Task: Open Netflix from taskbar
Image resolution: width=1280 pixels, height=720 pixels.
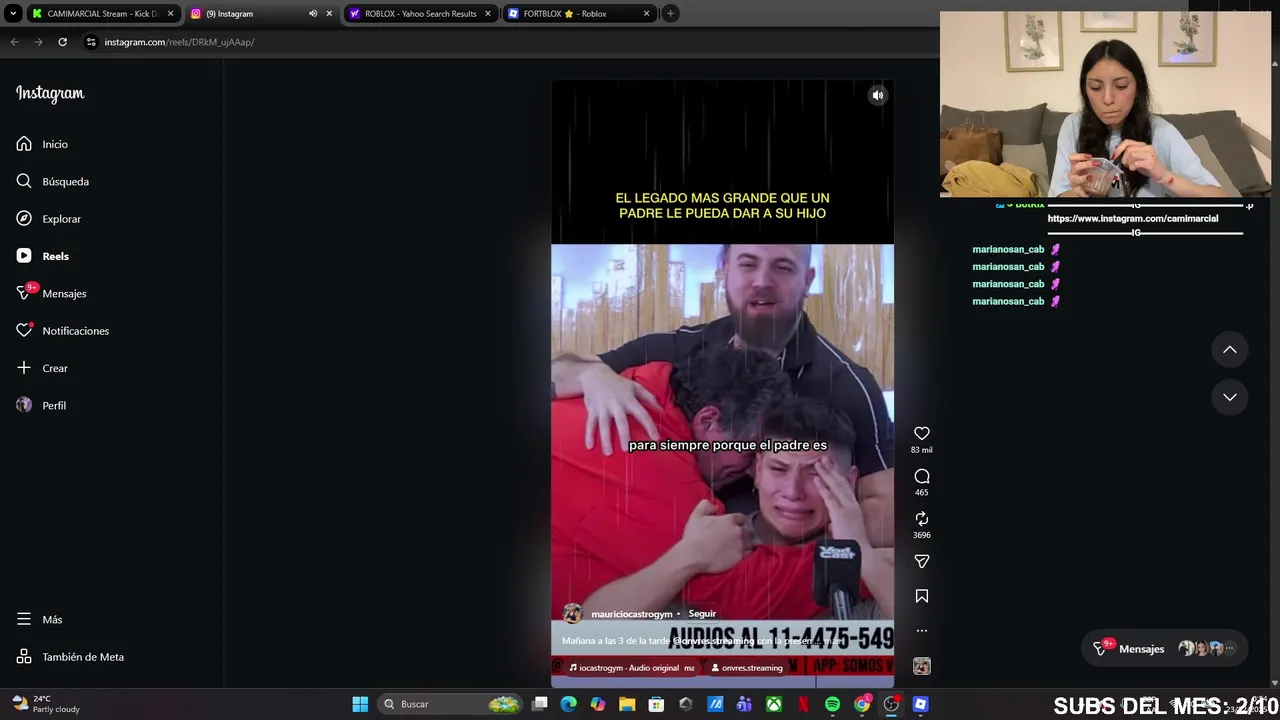Action: coord(803,704)
